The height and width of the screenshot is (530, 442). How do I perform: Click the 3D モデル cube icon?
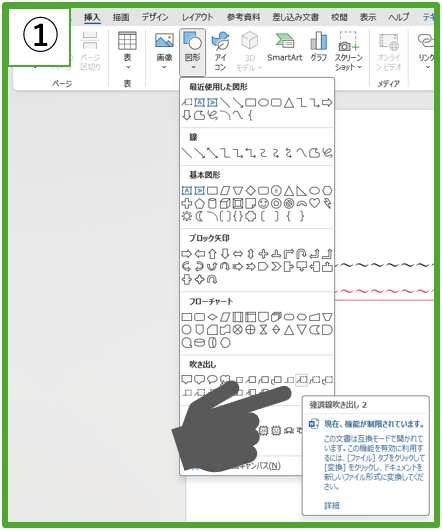pos(249,41)
